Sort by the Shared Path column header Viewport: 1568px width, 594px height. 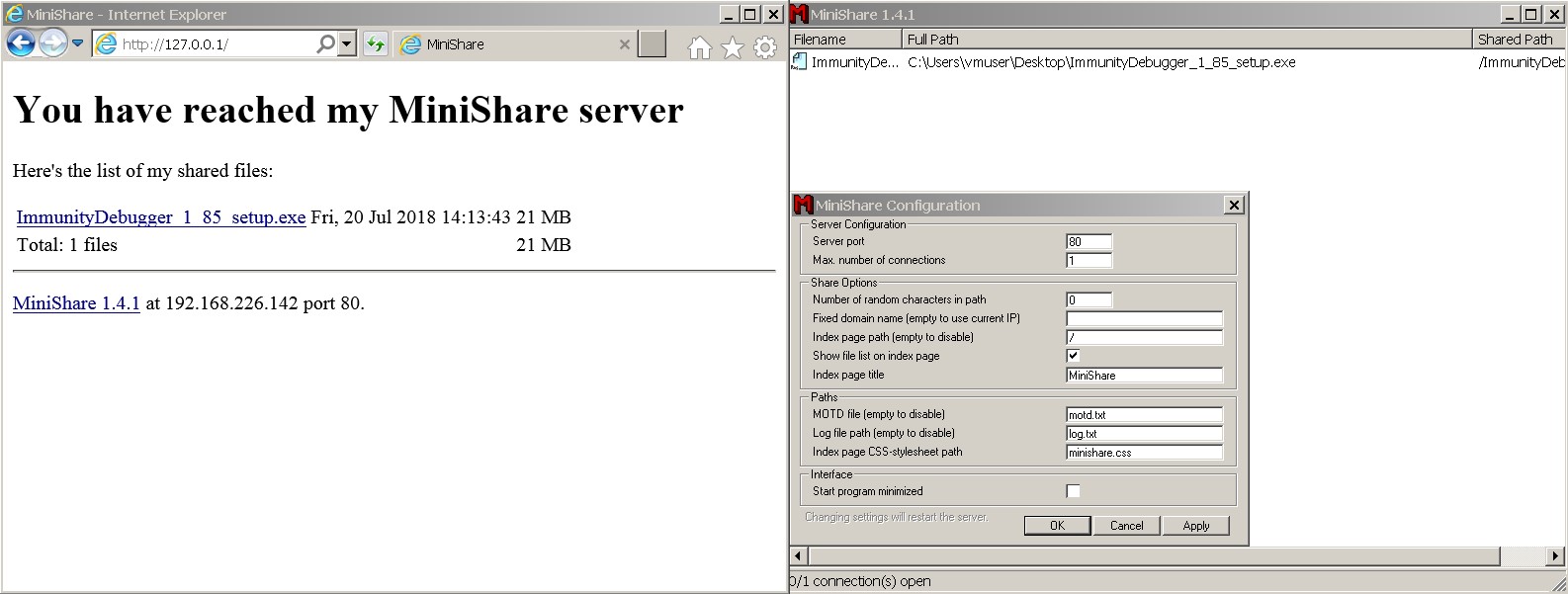tap(1520, 40)
